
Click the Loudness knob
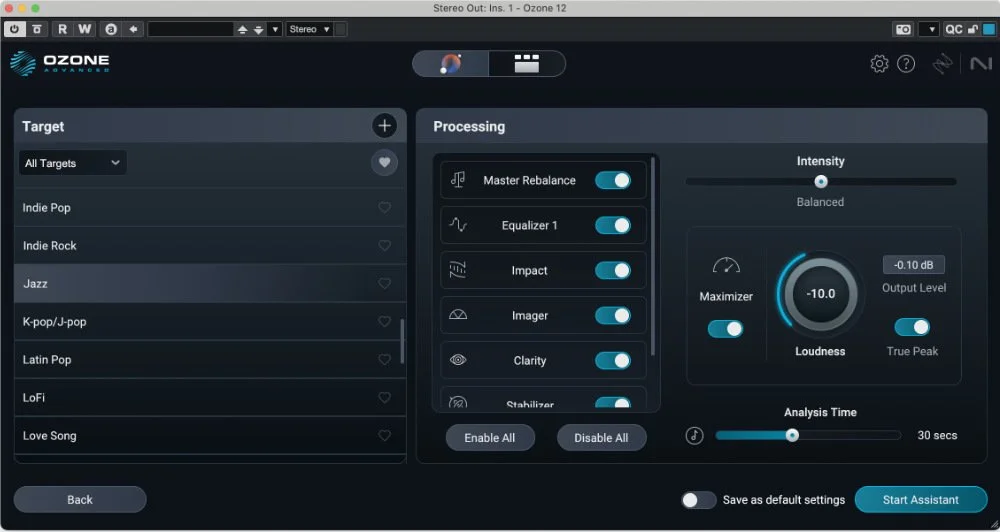(821, 294)
